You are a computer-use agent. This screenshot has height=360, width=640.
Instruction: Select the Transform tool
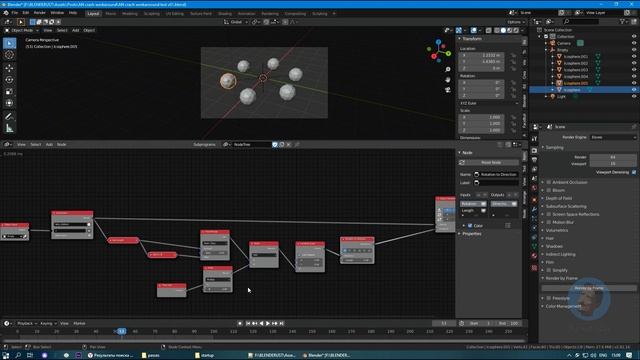point(9,103)
